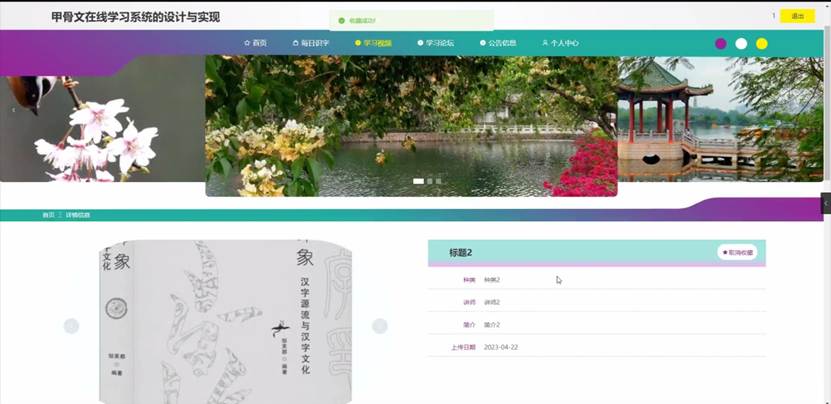Screen dimensions: 831x404
Task: Click the 取消收藏 star button
Action: [x=737, y=252]
